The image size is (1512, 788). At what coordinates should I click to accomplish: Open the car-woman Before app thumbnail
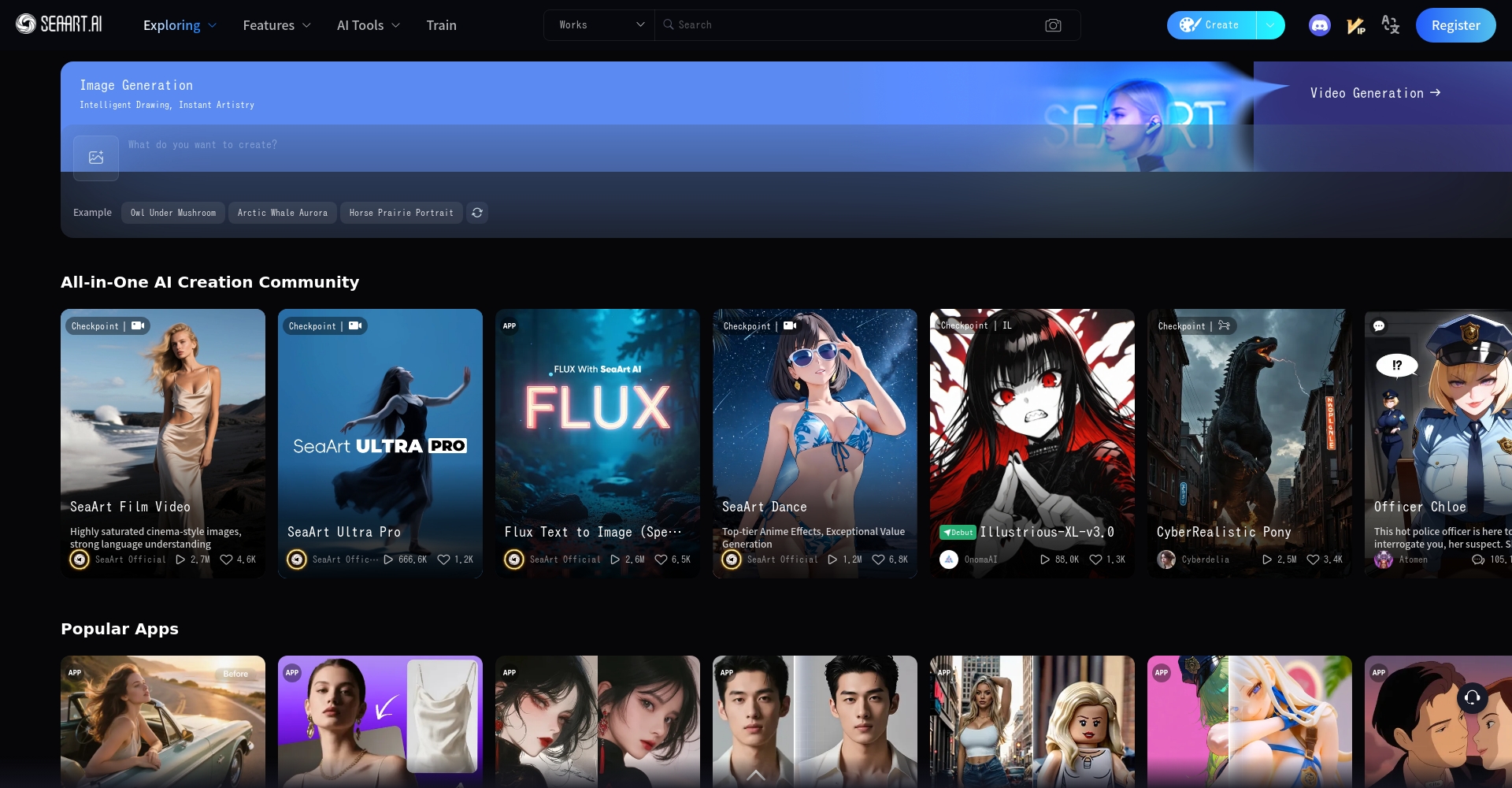coord(163,722)
